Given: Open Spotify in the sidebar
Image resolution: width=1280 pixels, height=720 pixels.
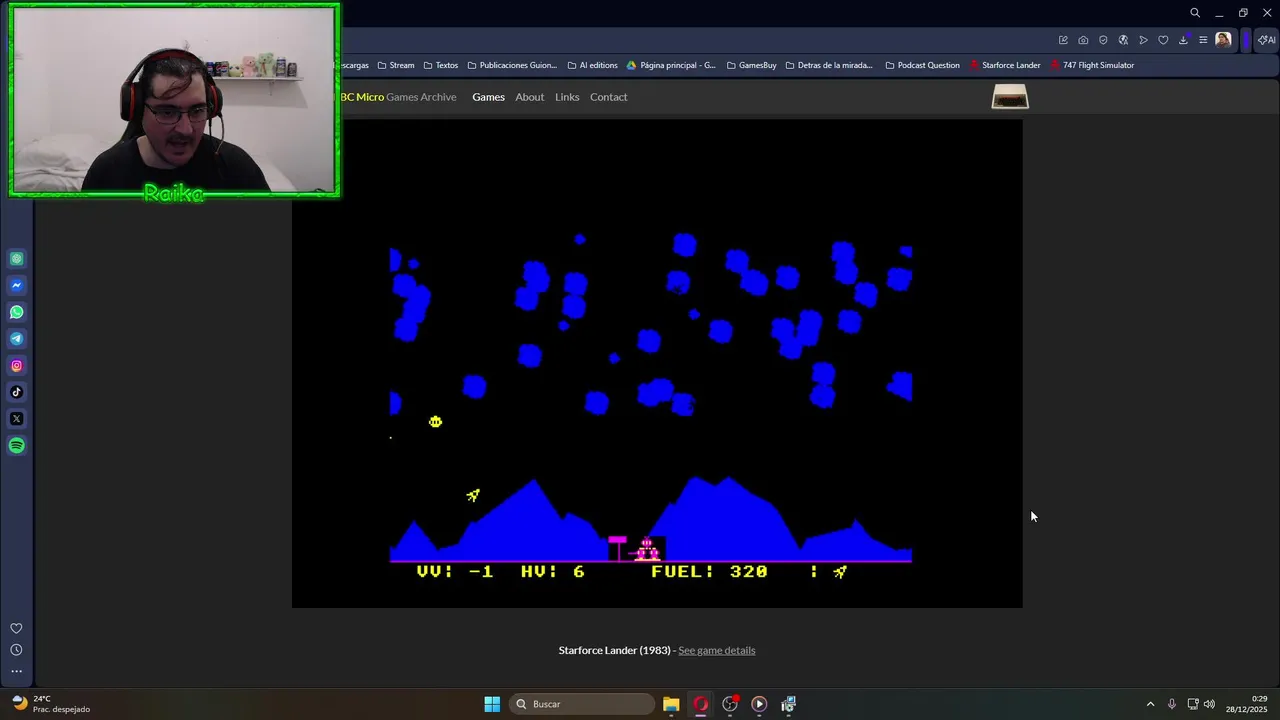Looking at the screenshot, I should (x=17, y=446).
